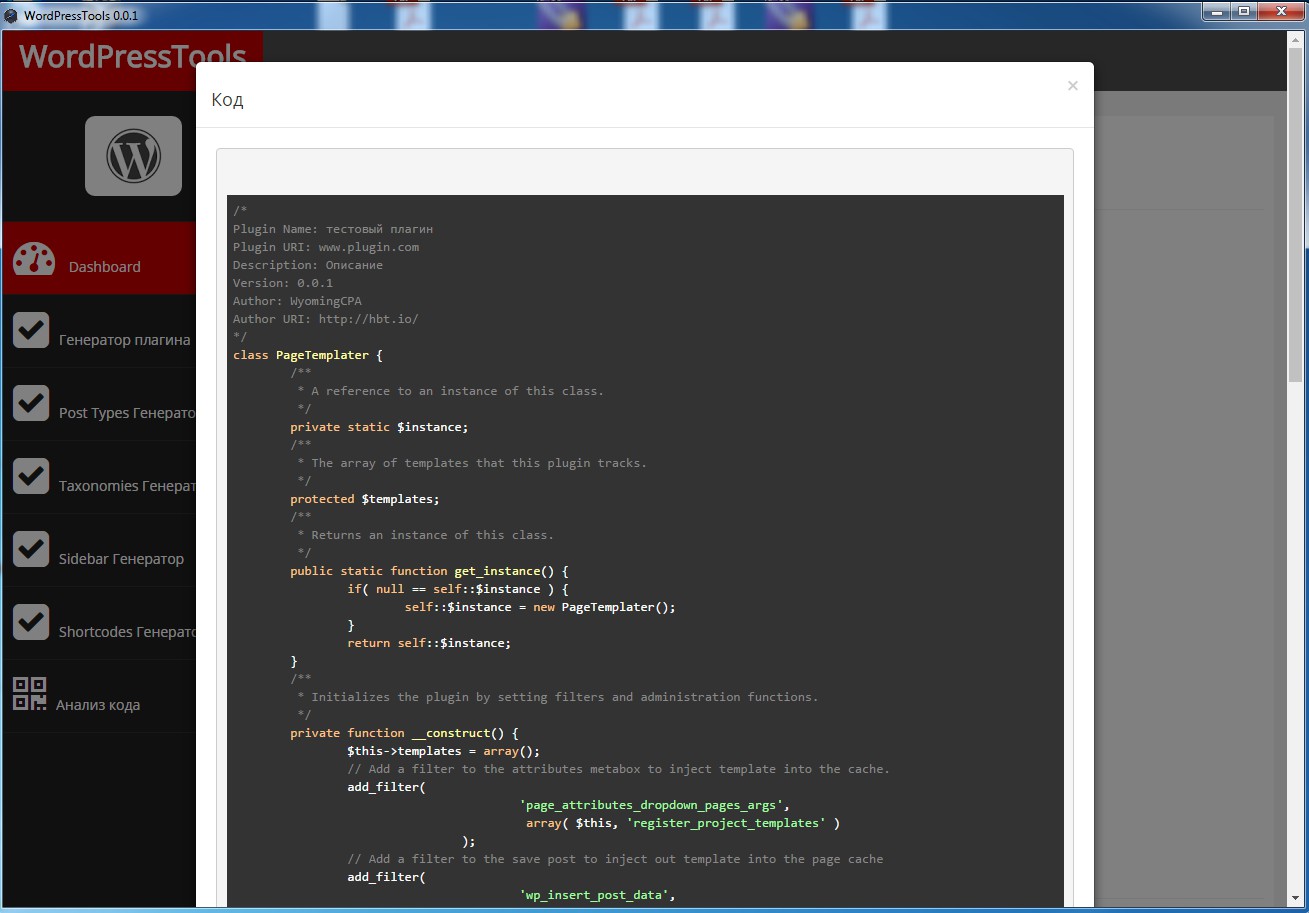Click the scrollbar up arrow

1296,39
